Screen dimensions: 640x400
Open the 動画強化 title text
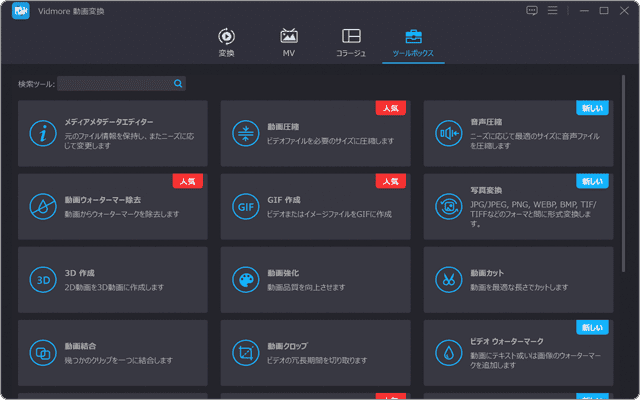tap(283, 273)
